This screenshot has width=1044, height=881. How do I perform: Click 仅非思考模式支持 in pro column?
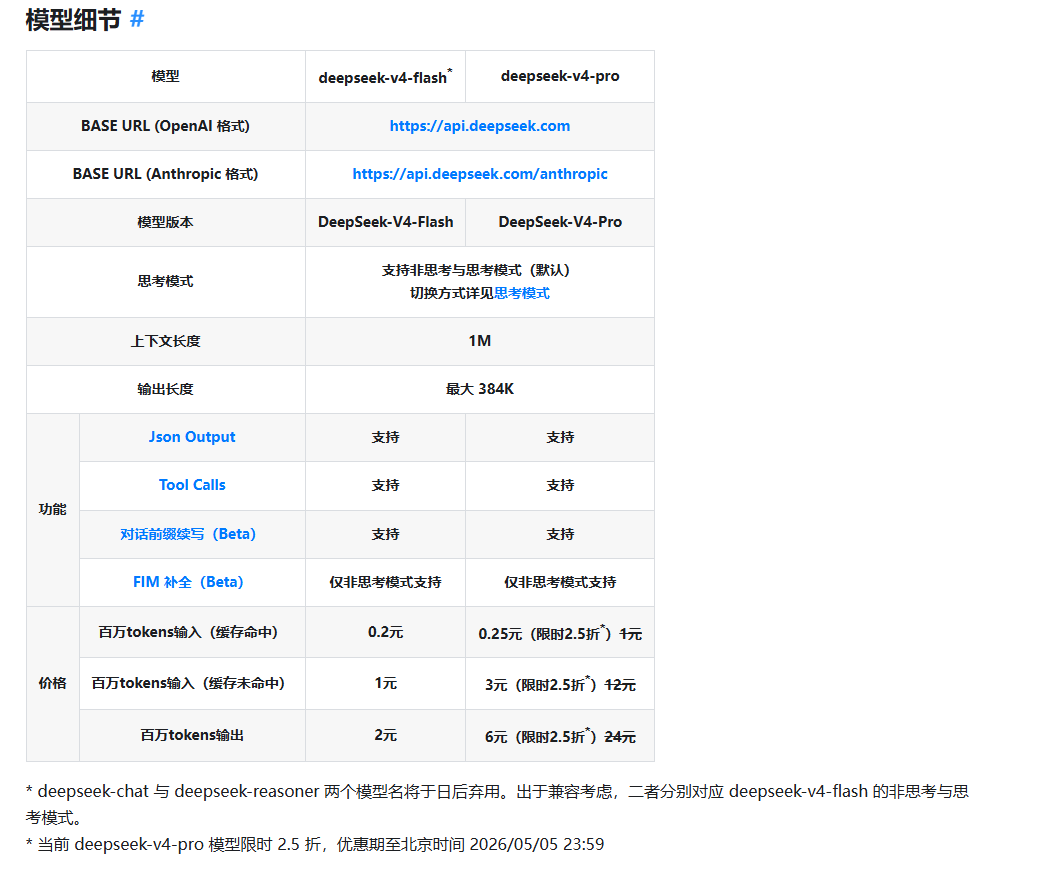(x=560, y=583)
